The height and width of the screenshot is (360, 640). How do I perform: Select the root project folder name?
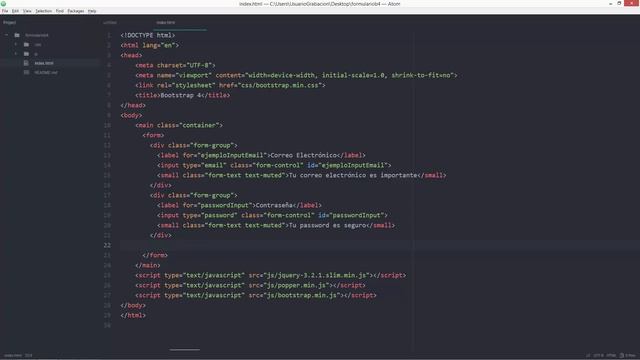tap(37, 35)
